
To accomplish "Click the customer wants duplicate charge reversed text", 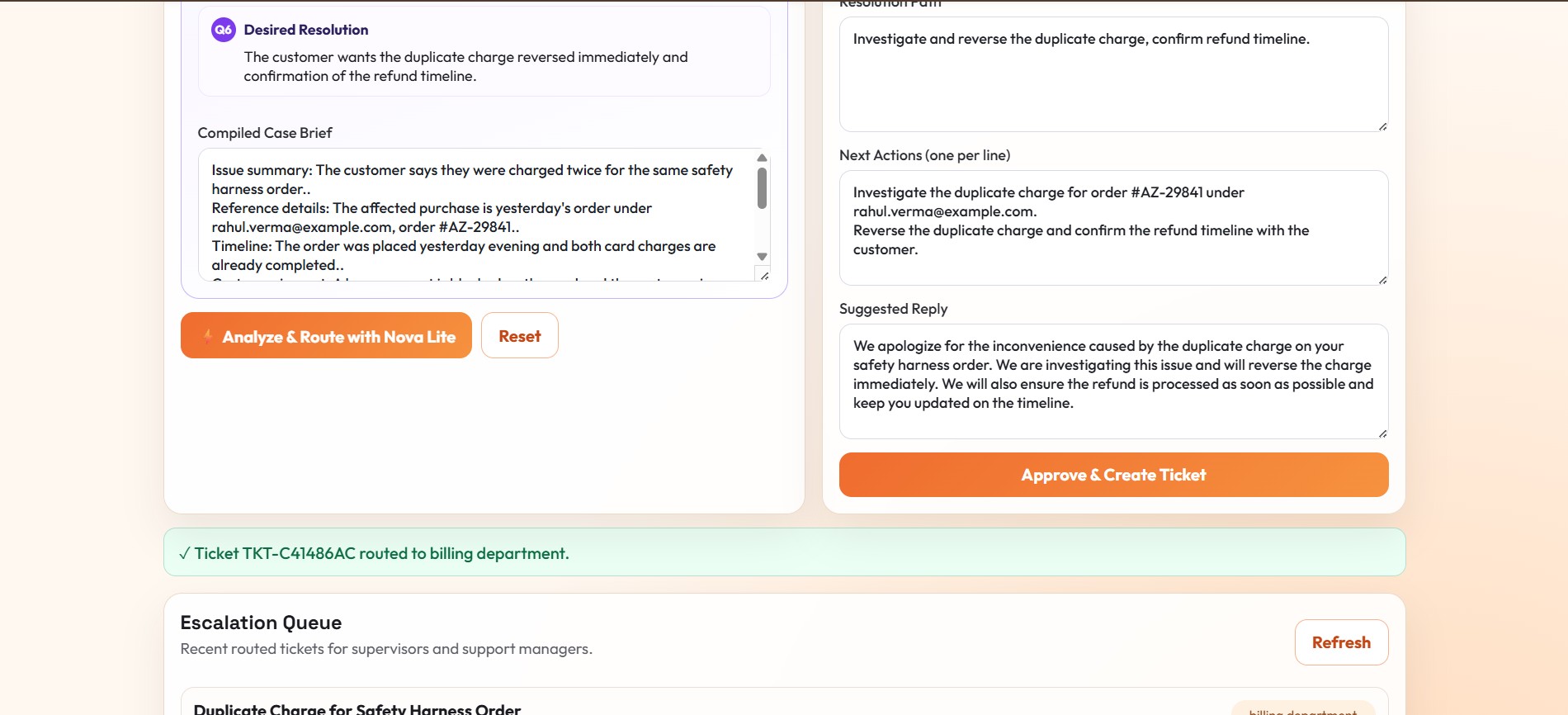I will click(x=465, y=66).
